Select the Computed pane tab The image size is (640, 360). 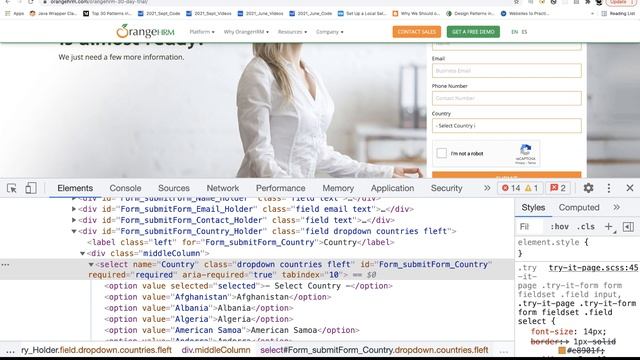(579, 207)
